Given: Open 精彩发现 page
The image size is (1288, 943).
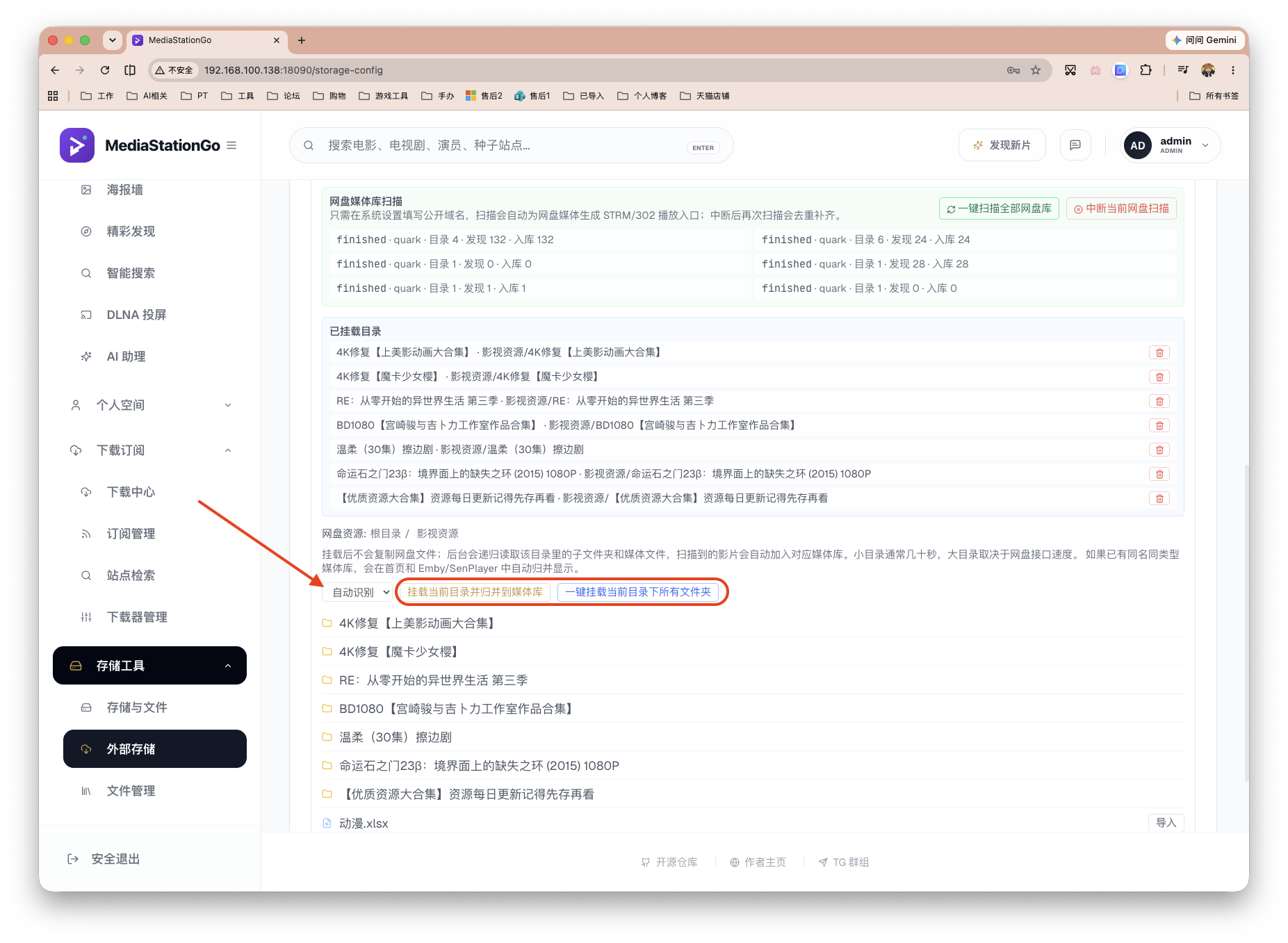Looking at the screenshot, I should pos(130,231).
